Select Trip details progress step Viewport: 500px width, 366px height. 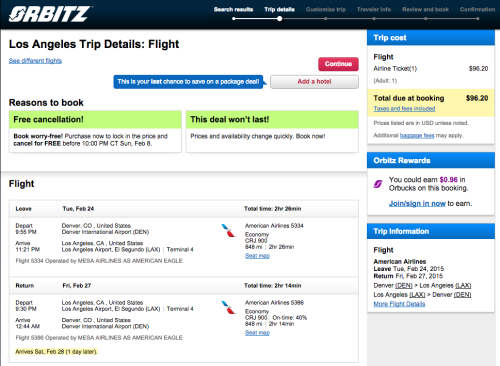pos(279,9)
